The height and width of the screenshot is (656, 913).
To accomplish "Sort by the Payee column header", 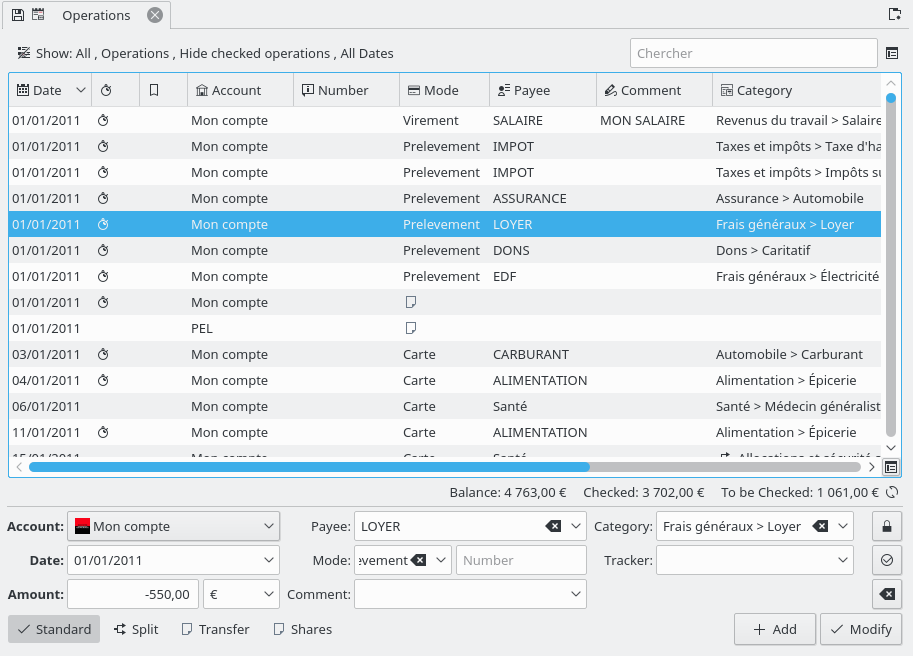I will [x=543, y=90].
